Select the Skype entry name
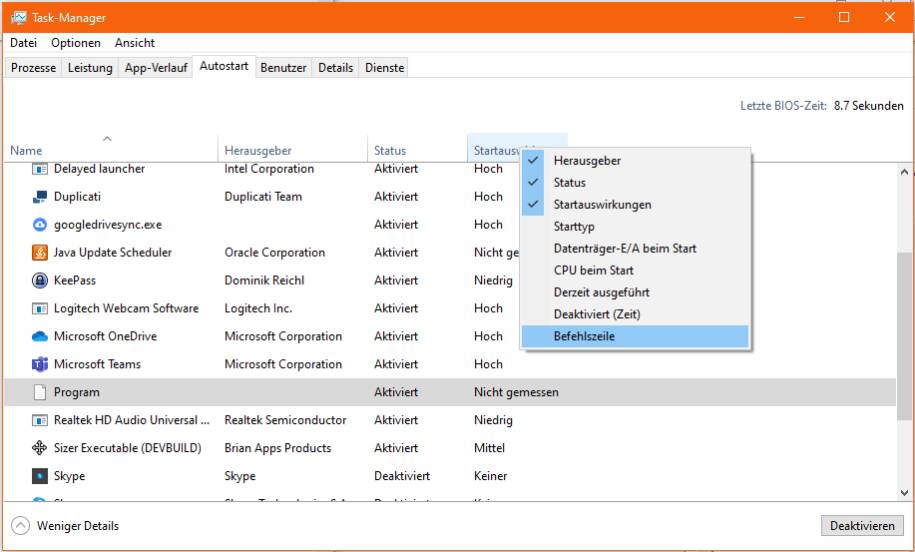 69,476
